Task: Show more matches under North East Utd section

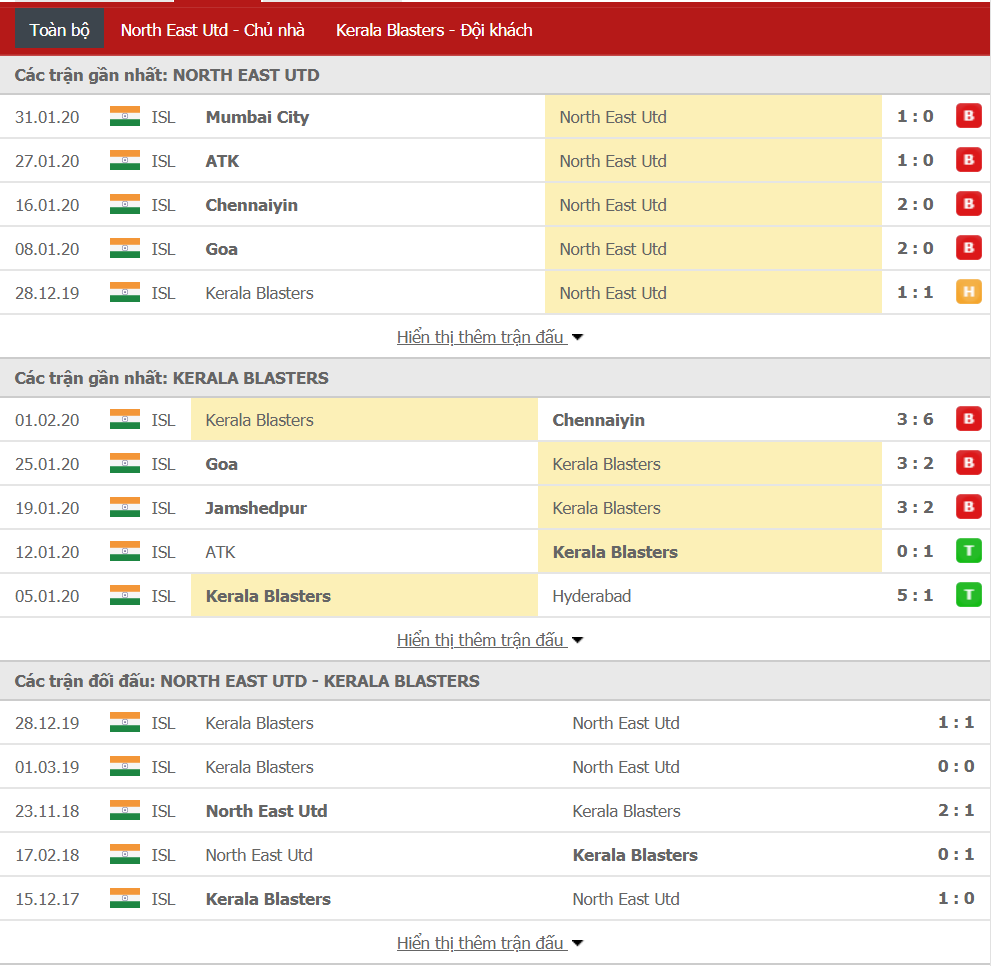Action: pos(489,337)
